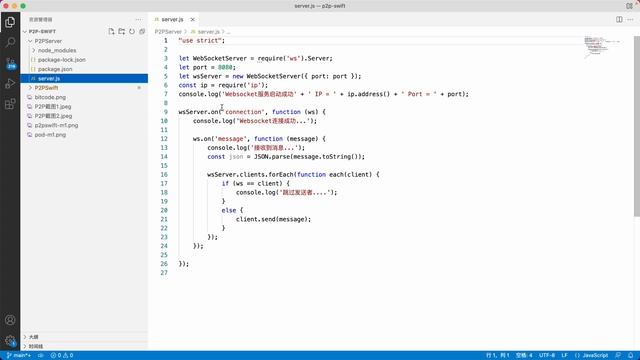Click line number 16 in gutter

click(x=164, y=174)
